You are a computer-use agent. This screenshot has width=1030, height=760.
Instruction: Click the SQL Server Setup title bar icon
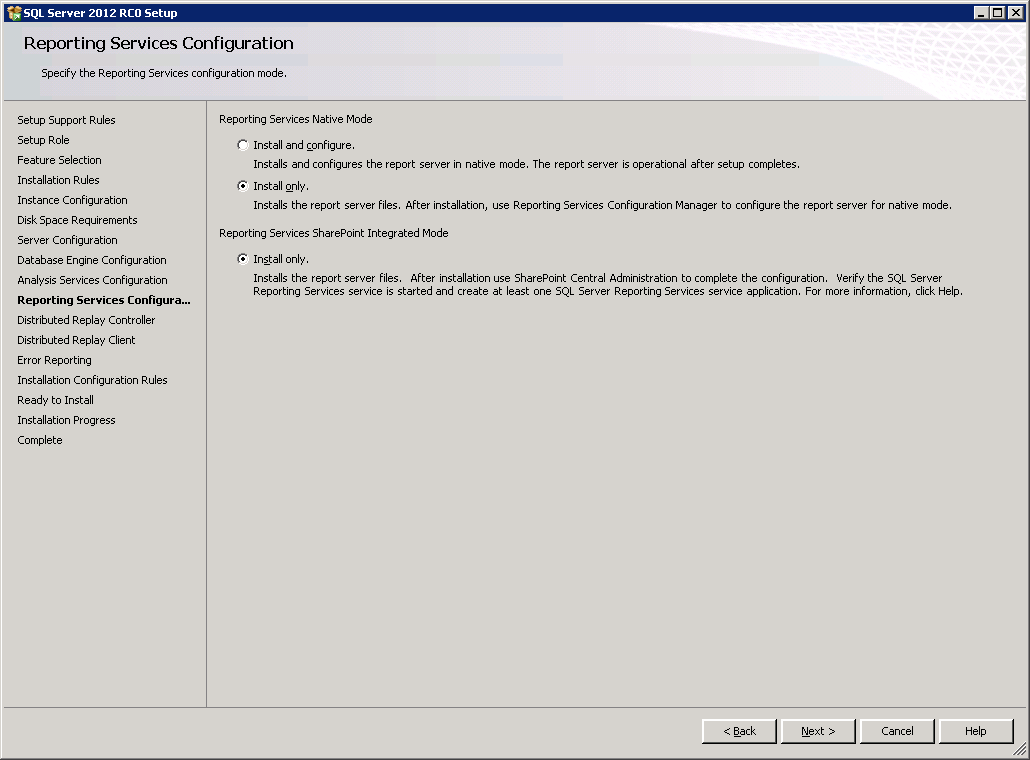click(x=13, y=13)
